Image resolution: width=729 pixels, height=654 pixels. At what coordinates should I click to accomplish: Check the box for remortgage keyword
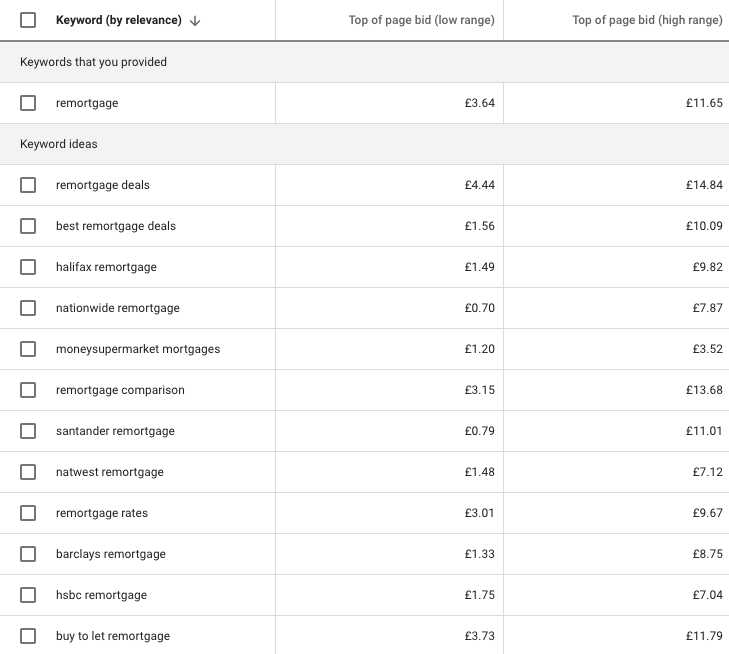pos(28,103)
